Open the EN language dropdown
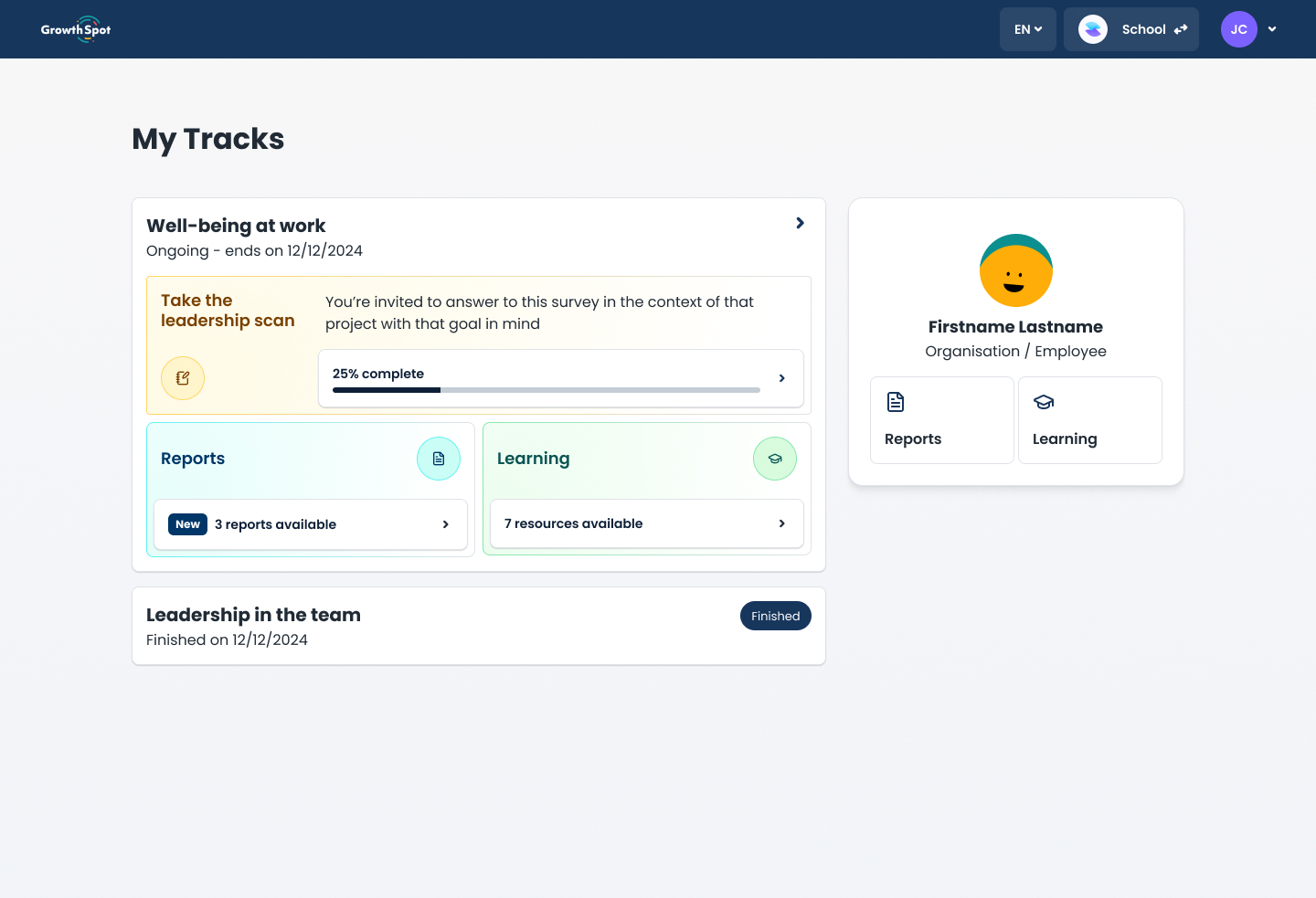1316x898 pixels. coord(1027,28)
